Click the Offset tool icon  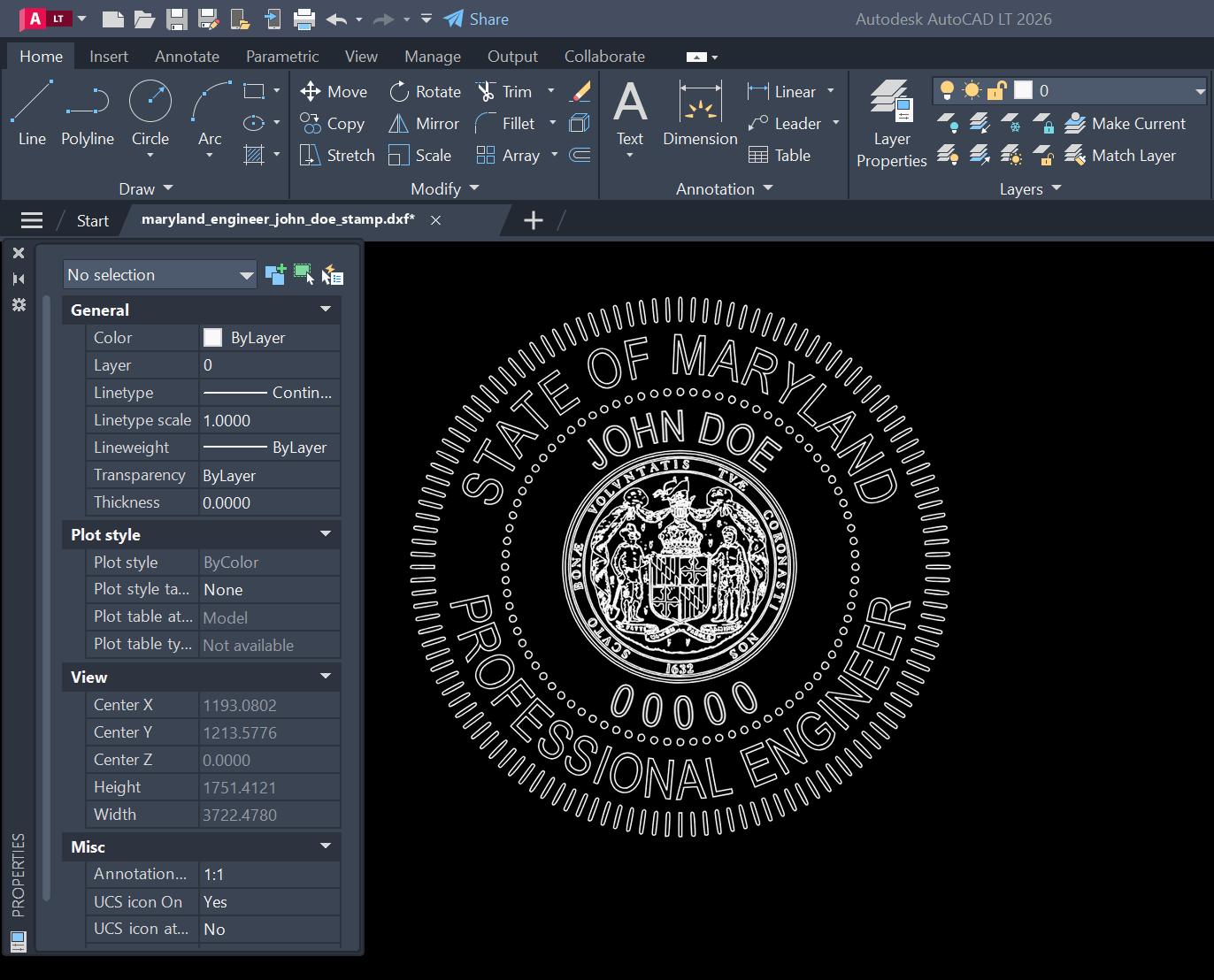click(x=580, y=155)
